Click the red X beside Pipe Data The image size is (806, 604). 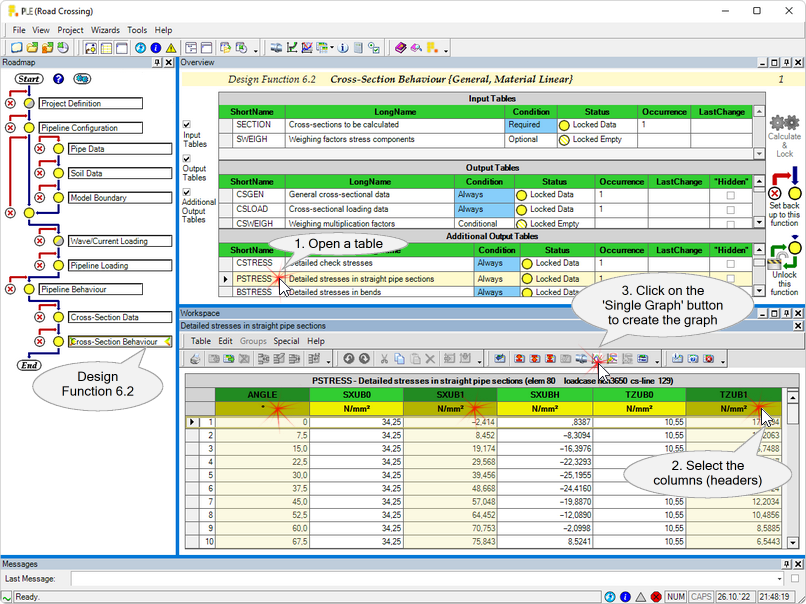pos(41,149)
